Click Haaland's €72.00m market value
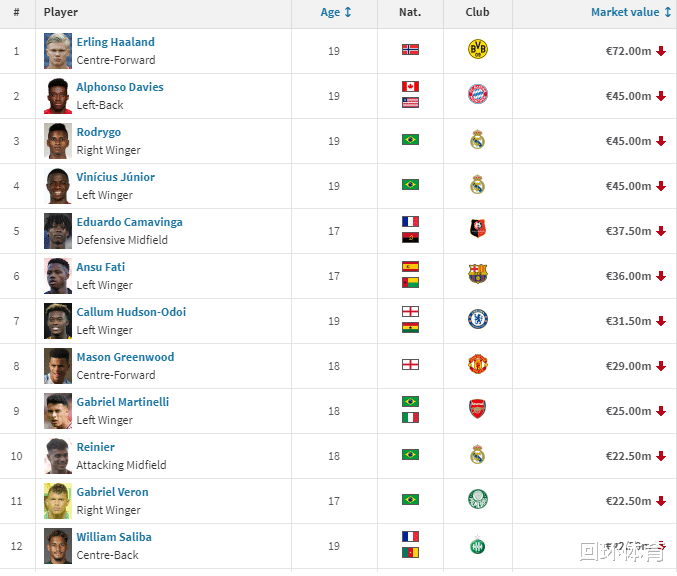Screen dimensions: 677x576 628,51
